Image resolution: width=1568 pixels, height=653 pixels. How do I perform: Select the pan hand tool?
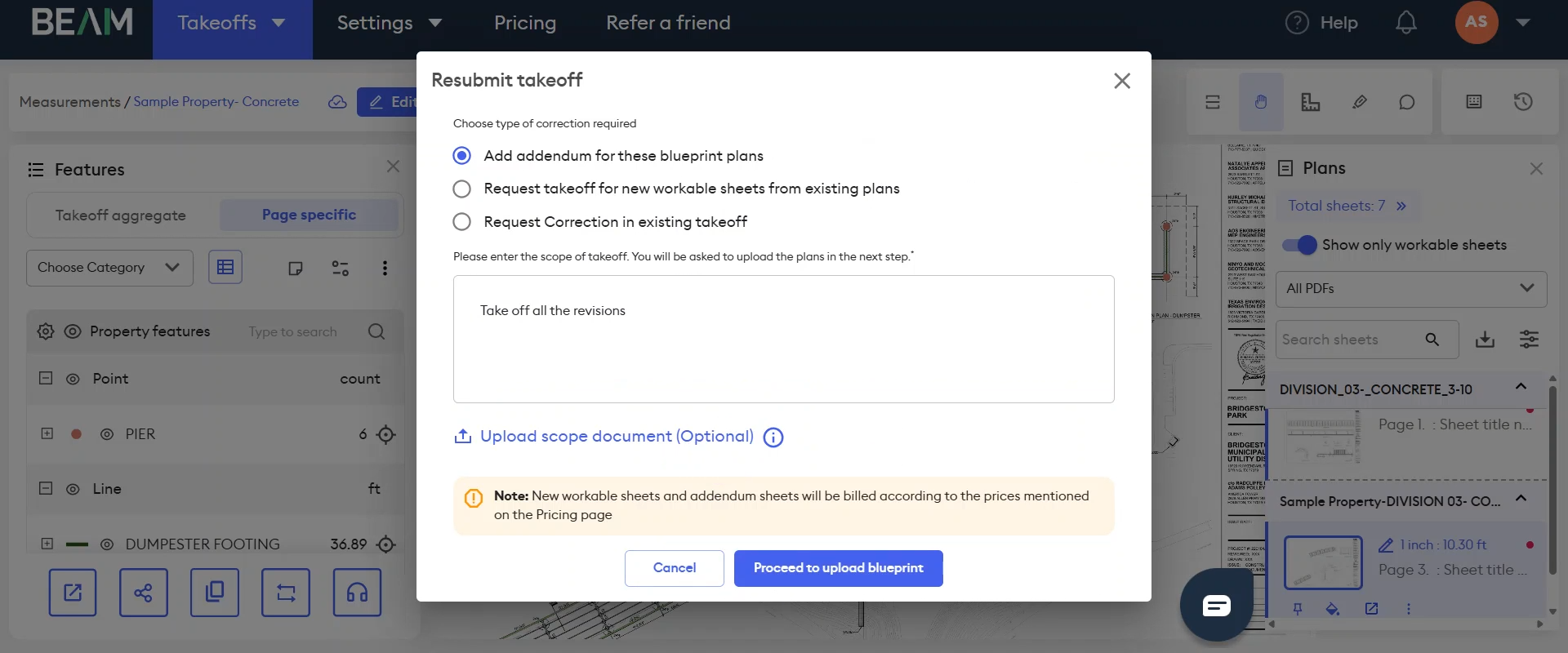1261,102
